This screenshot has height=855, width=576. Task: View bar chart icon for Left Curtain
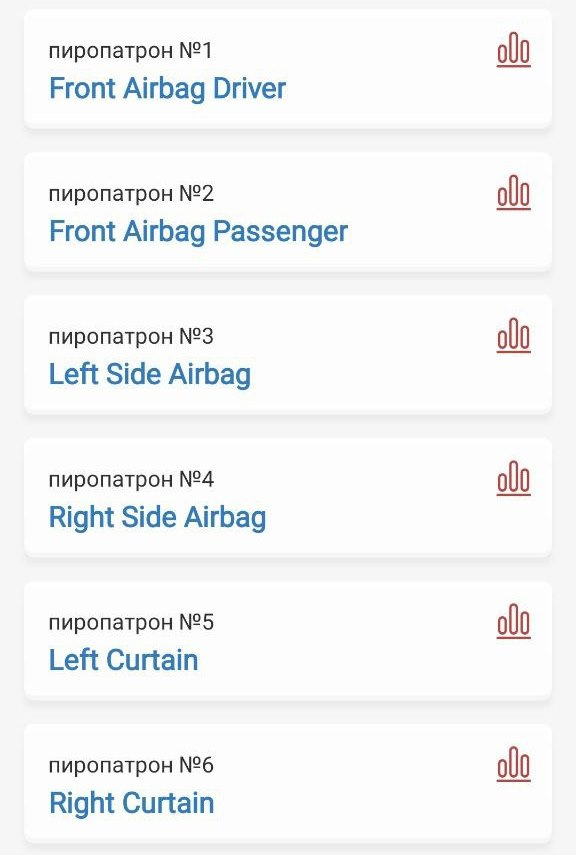tap(513, 622)
